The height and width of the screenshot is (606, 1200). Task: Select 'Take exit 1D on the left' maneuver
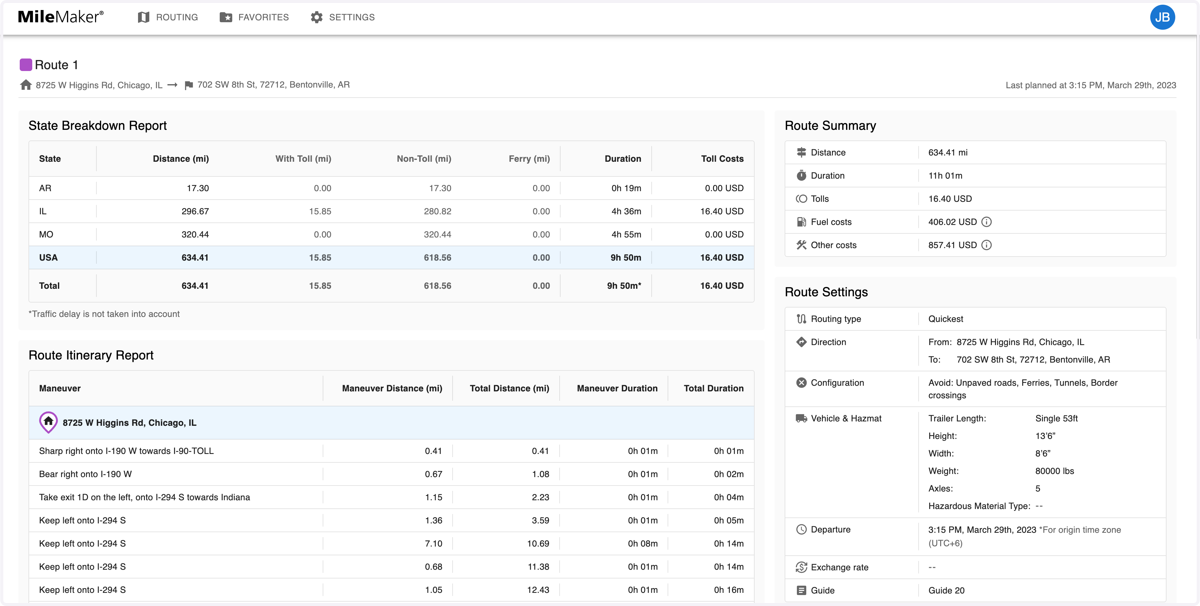click(x=391, y=497)
